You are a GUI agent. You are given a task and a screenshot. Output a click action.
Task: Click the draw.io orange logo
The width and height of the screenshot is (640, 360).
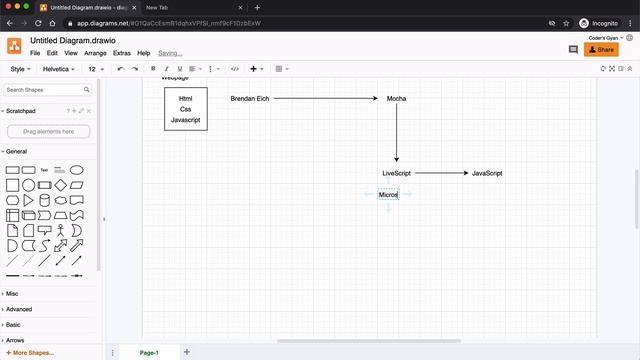(14, 46)
